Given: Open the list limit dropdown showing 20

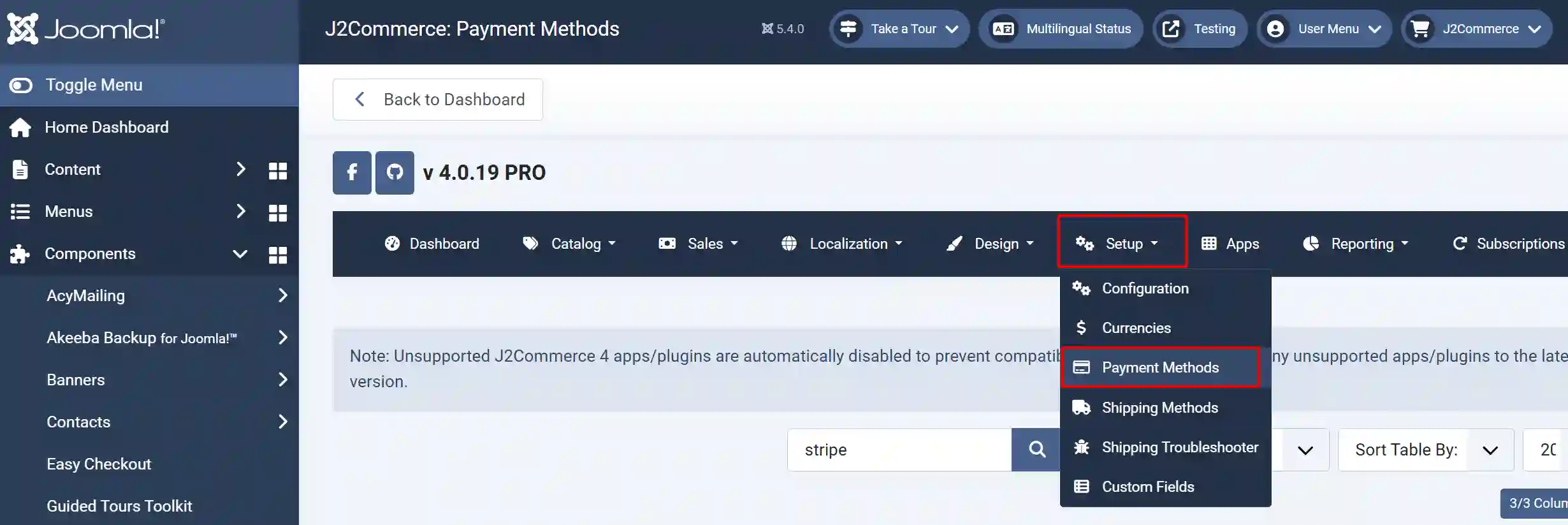Looking at the screenshot, I should coord(1546,450).
